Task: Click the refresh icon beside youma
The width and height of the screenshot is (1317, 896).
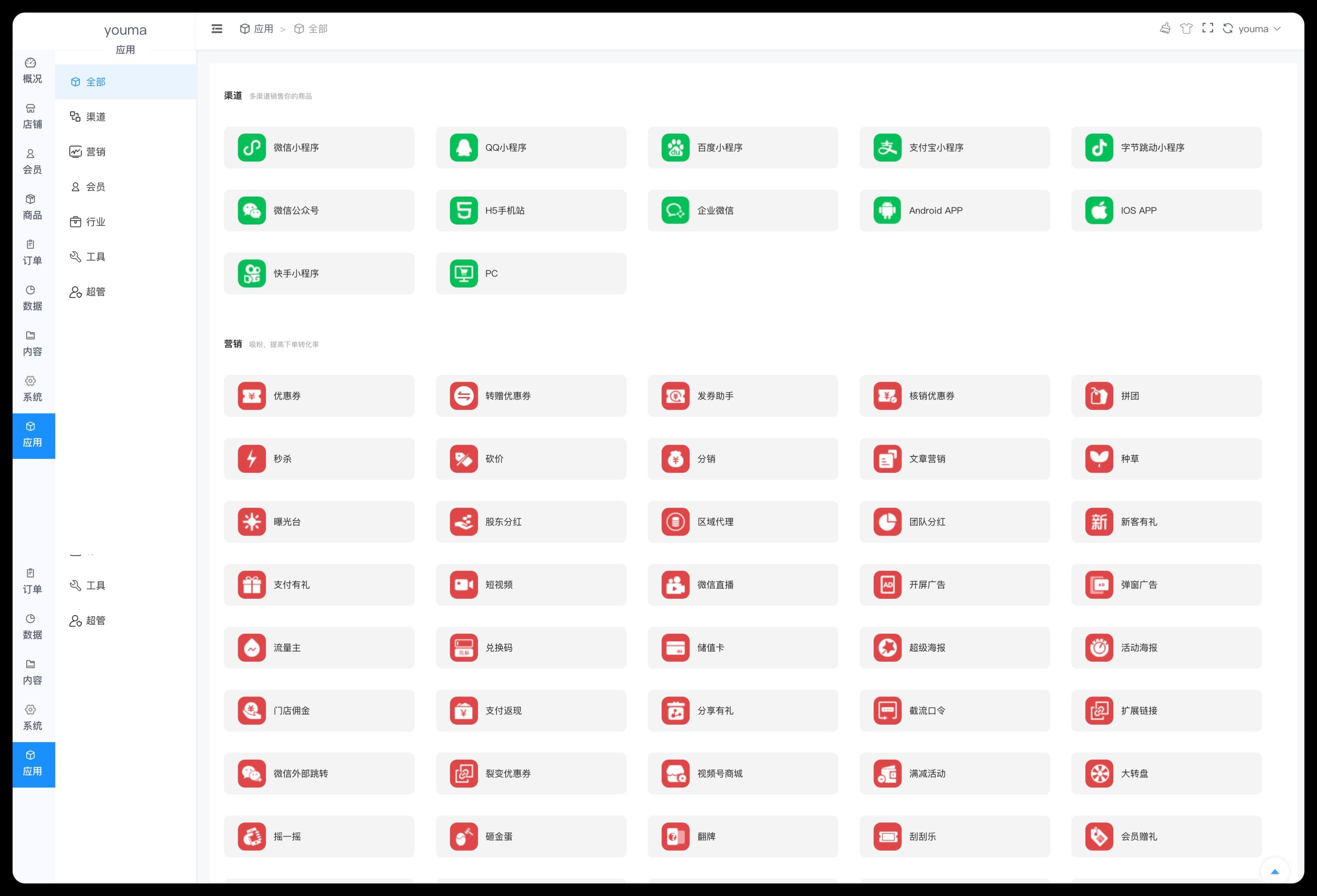Action: 1227,28
